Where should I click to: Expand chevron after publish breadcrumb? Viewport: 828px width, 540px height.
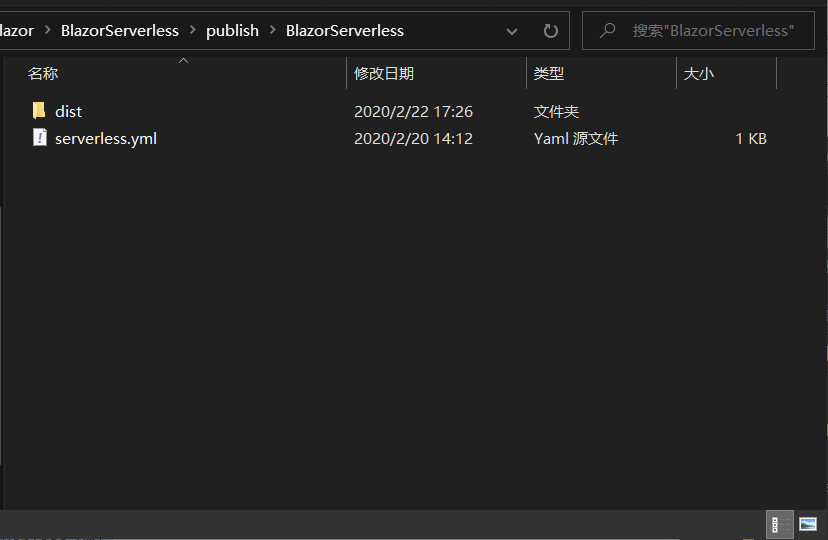pos(272,30)
